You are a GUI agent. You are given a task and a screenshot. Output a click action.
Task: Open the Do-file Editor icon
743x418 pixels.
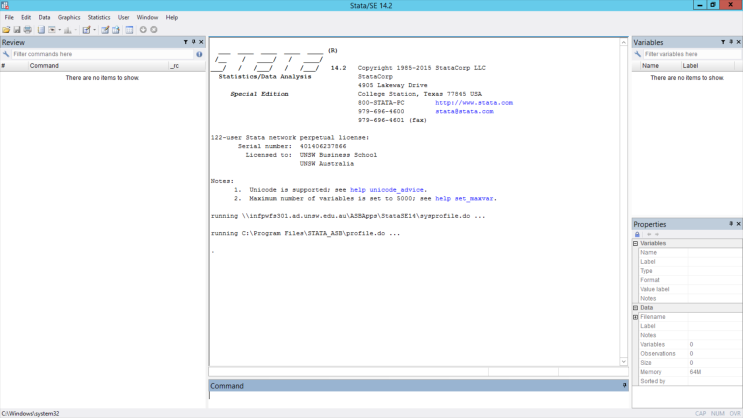(x=87, y=30)
